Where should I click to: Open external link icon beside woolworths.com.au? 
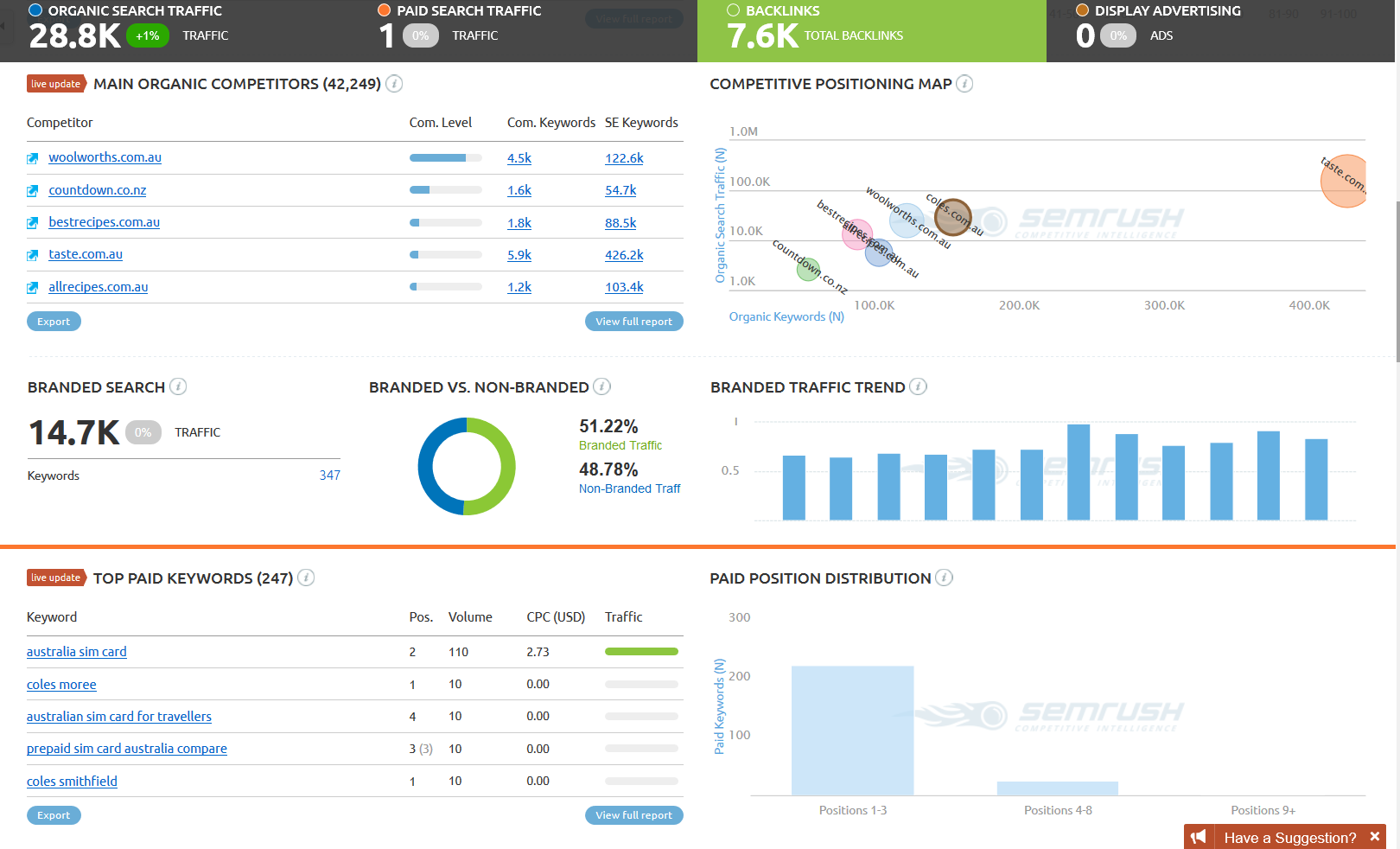[x=33, y=158]
